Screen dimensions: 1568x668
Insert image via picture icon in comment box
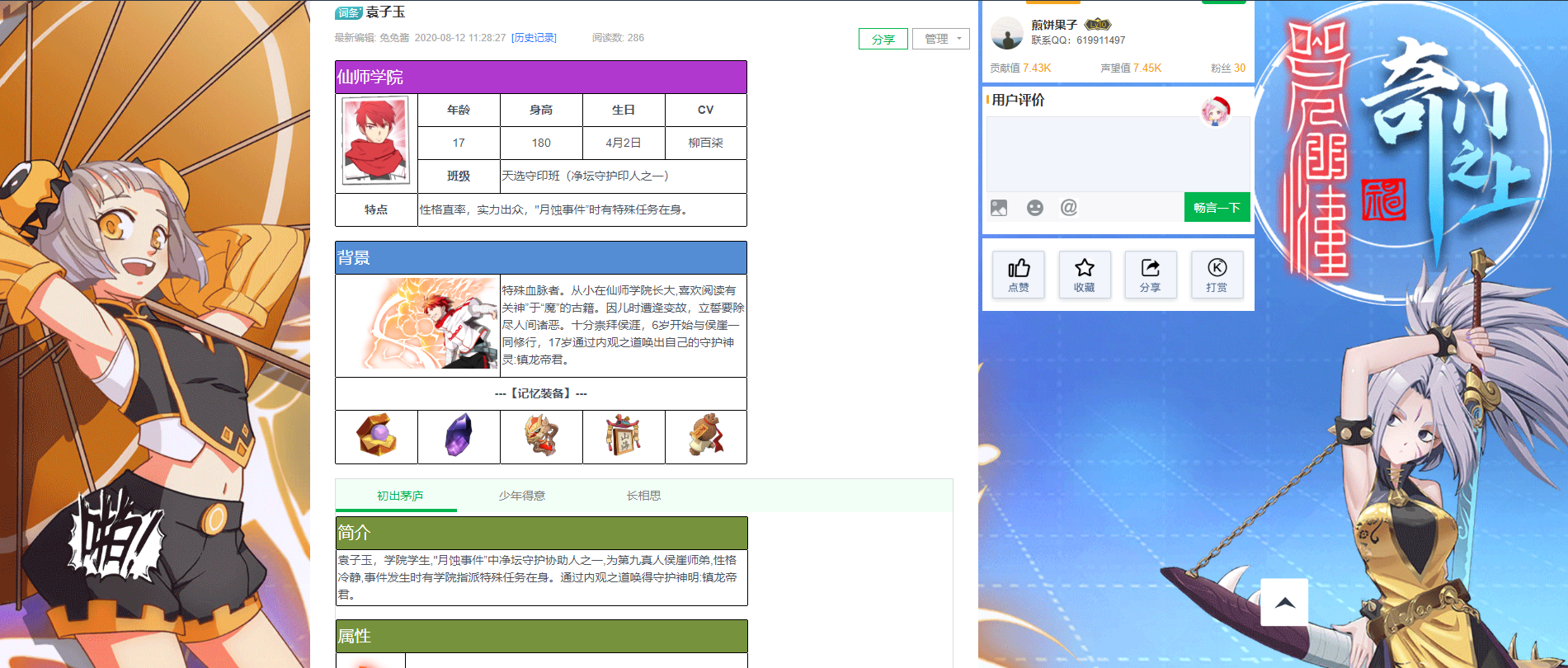point(999,208)
